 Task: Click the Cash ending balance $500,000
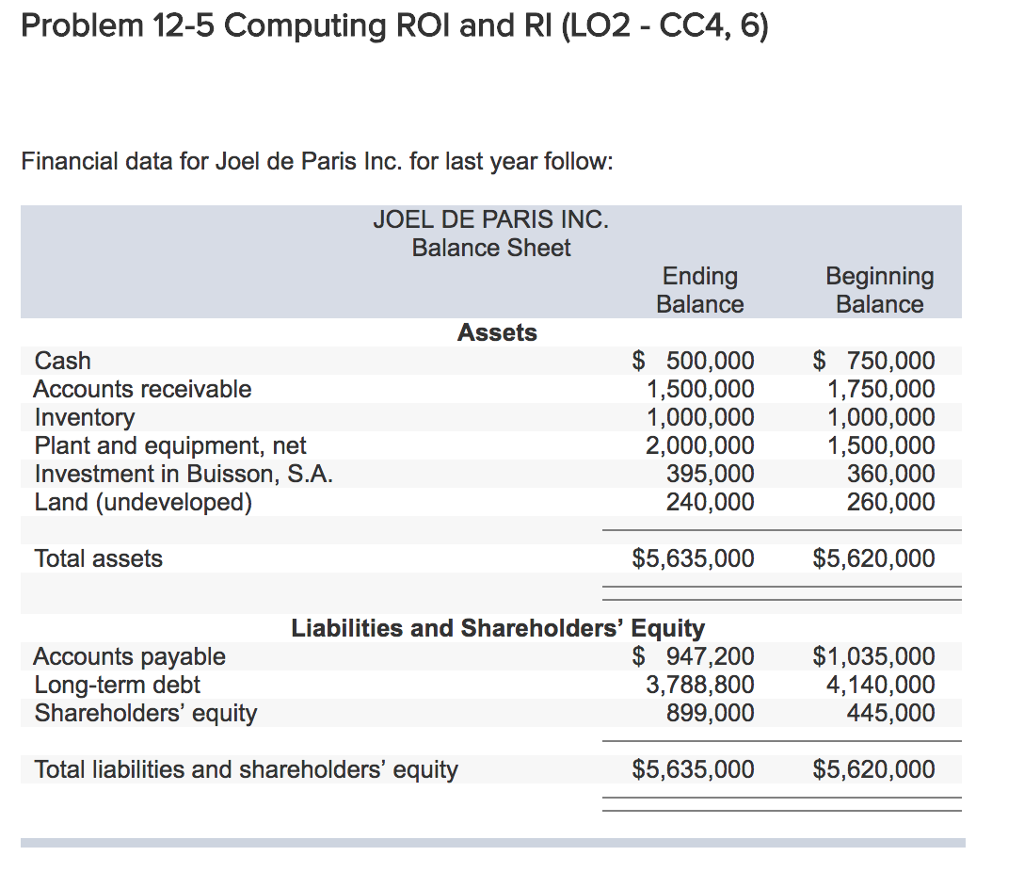pos(693,361)
